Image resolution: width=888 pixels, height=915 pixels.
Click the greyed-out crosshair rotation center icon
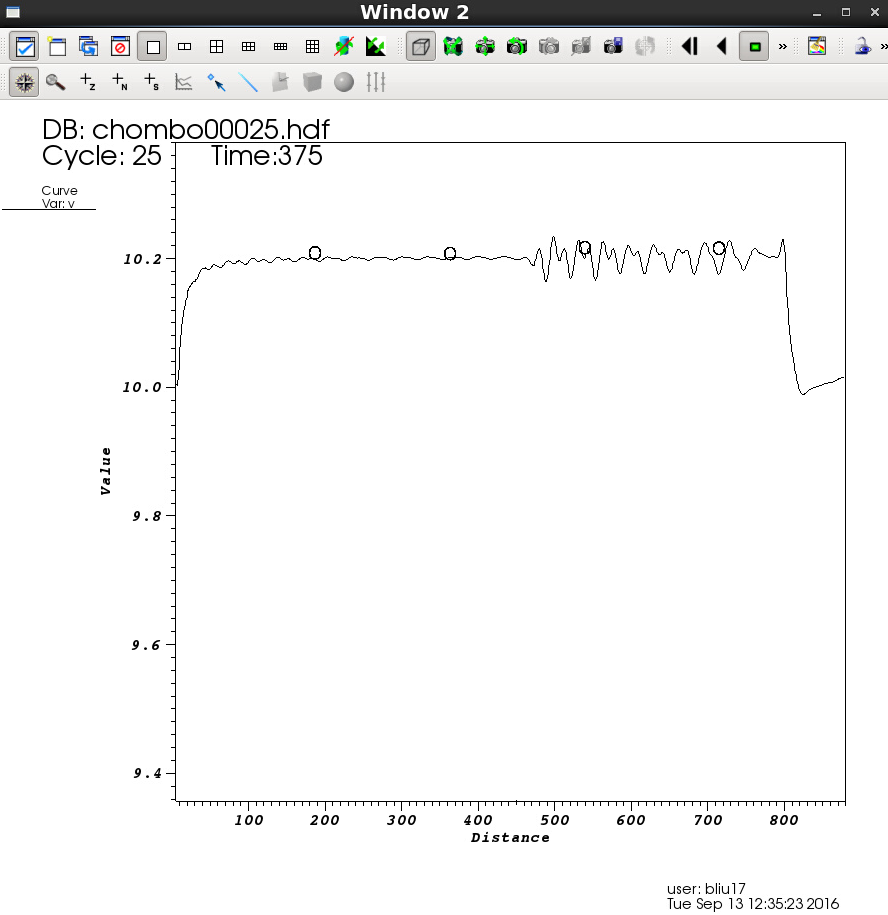[x=645, y=47]
